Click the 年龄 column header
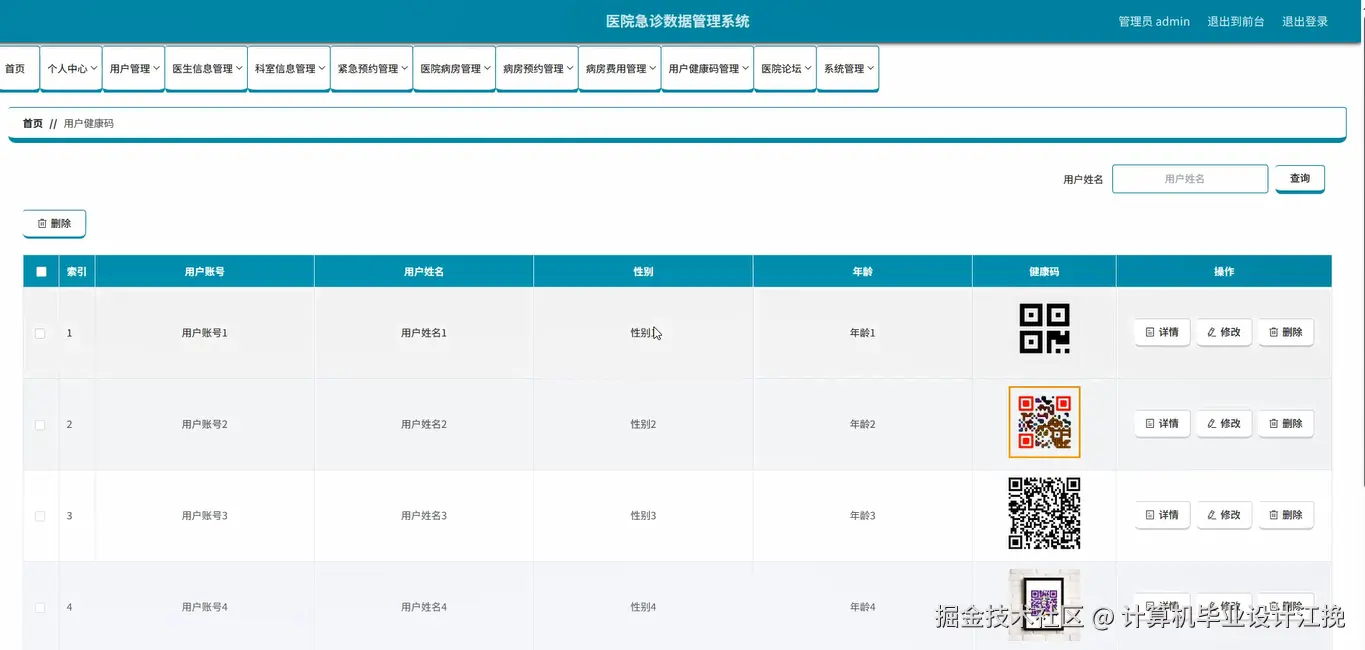This screenshot has width=1365, height=650. point(862,272)
